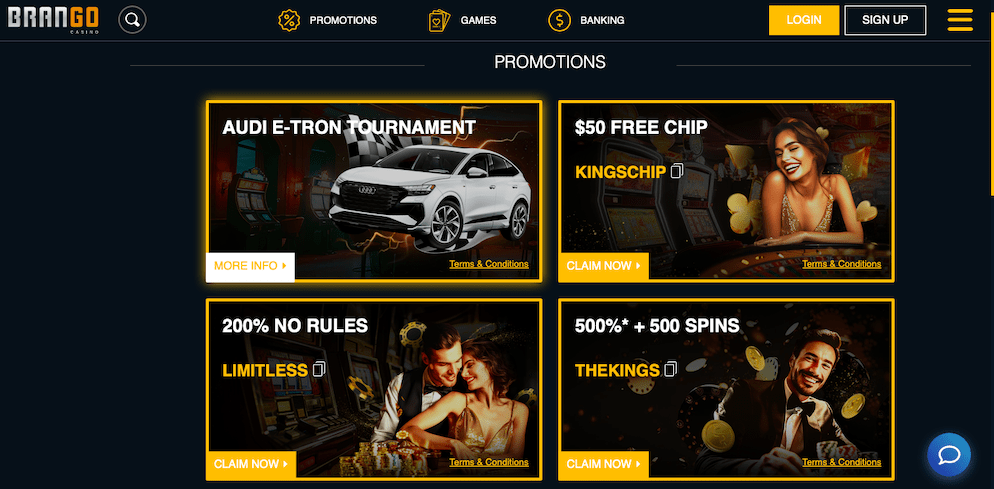
Task: Copy the KINGSCHIP coupon code icon
Action: click(x=677, y=171)
